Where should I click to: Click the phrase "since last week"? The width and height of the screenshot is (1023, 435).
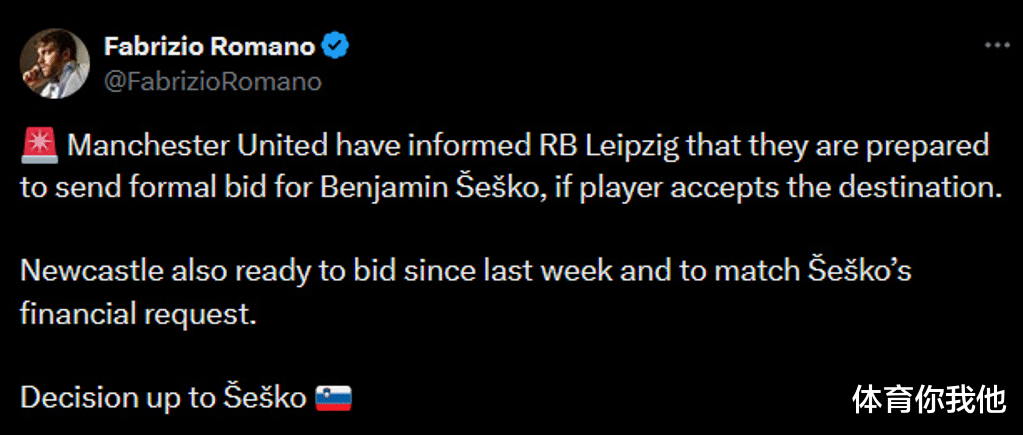pos(498,271)
